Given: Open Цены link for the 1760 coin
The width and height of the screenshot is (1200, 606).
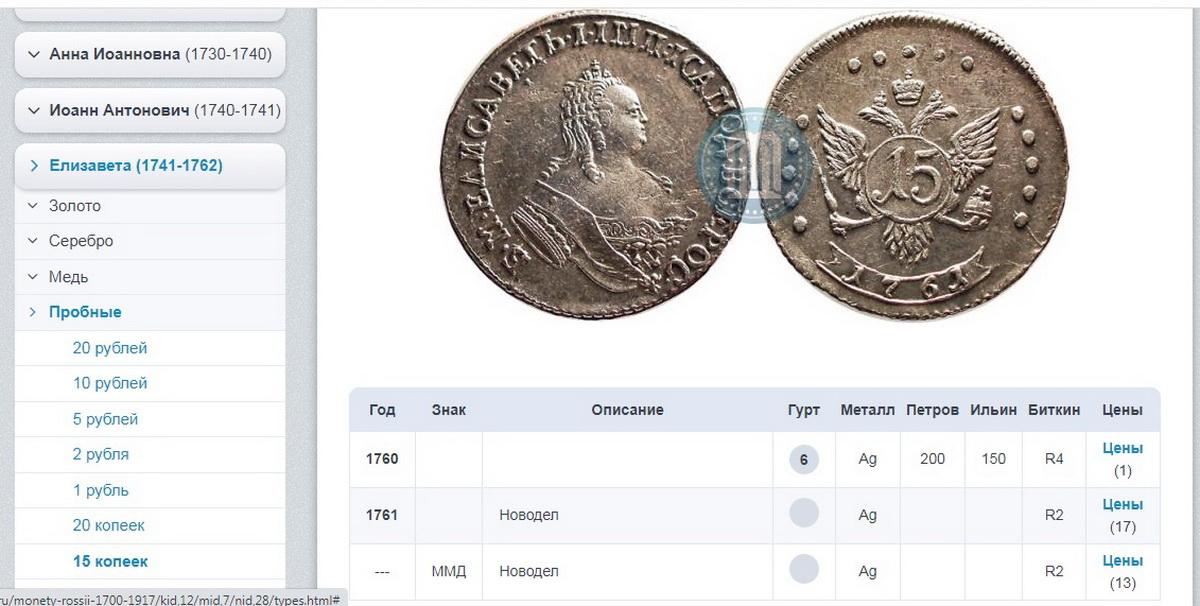Looking at the screenshot, I should 1122,448.
